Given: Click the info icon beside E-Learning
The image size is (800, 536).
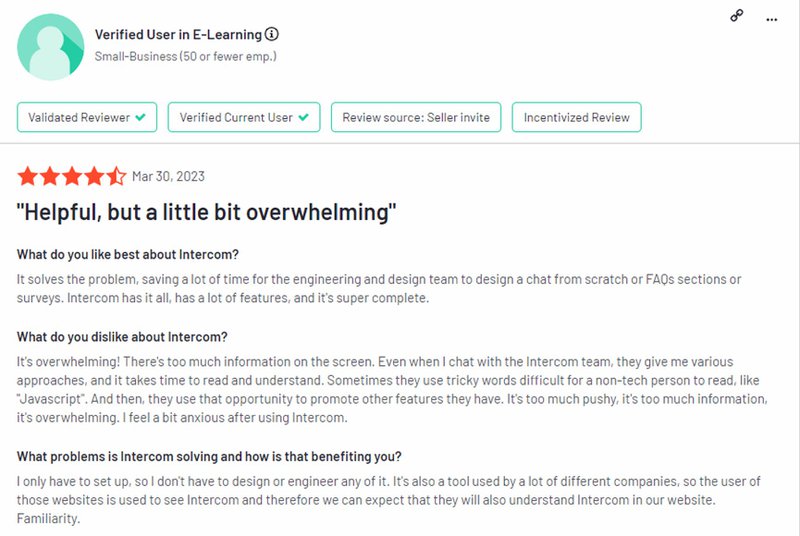Looking at the screenshot, I should 272,34.
